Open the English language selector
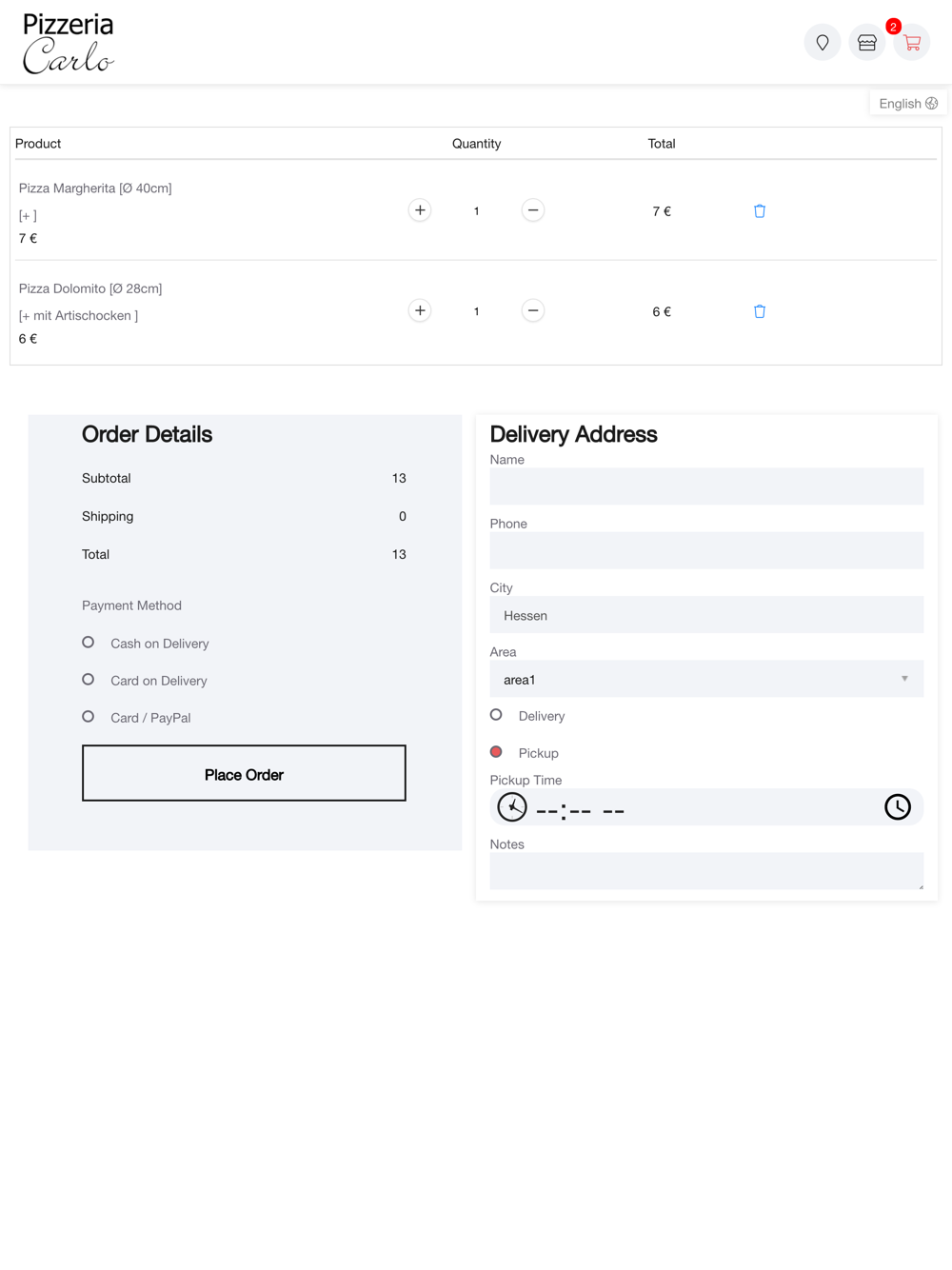The height and width of the screenshot is (1270, 952). click(x=908, y=103)
